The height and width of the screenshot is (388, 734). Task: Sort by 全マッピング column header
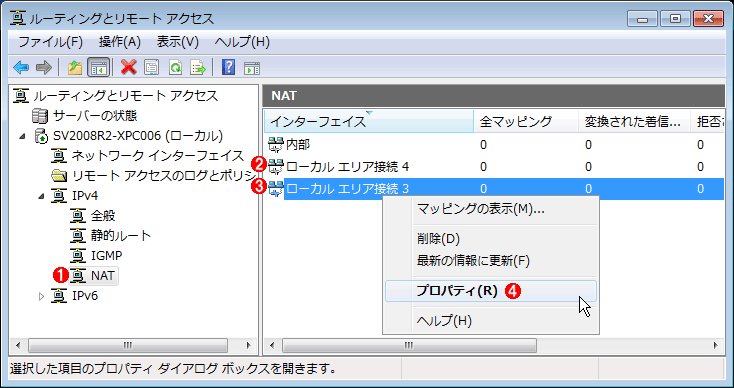click(526, 122)
